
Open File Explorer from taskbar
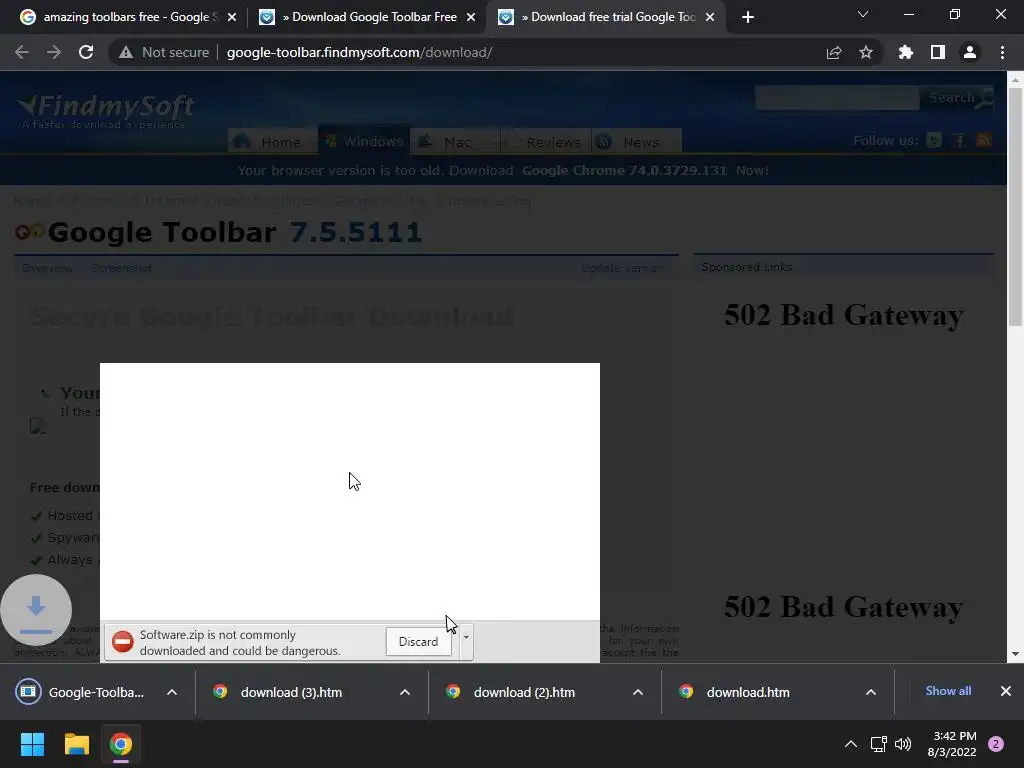(x=76, y=744)
